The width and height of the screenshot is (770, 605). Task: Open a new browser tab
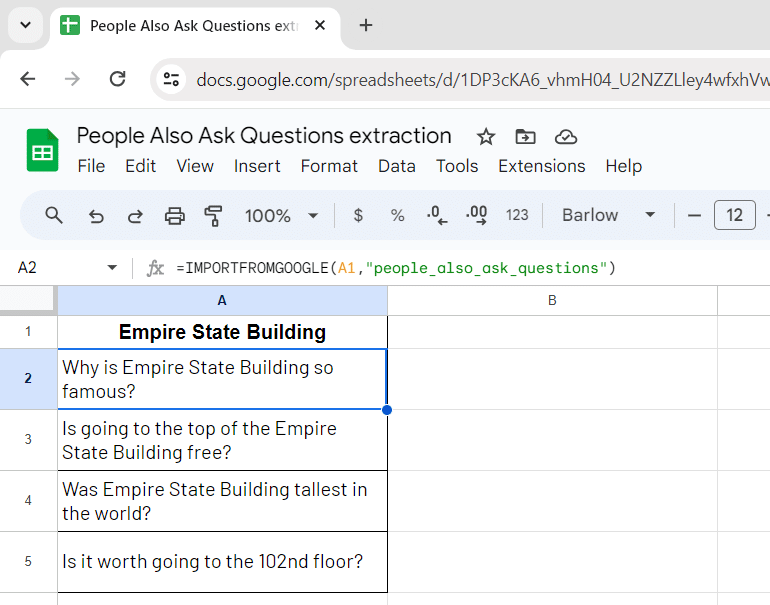(366, 25)
